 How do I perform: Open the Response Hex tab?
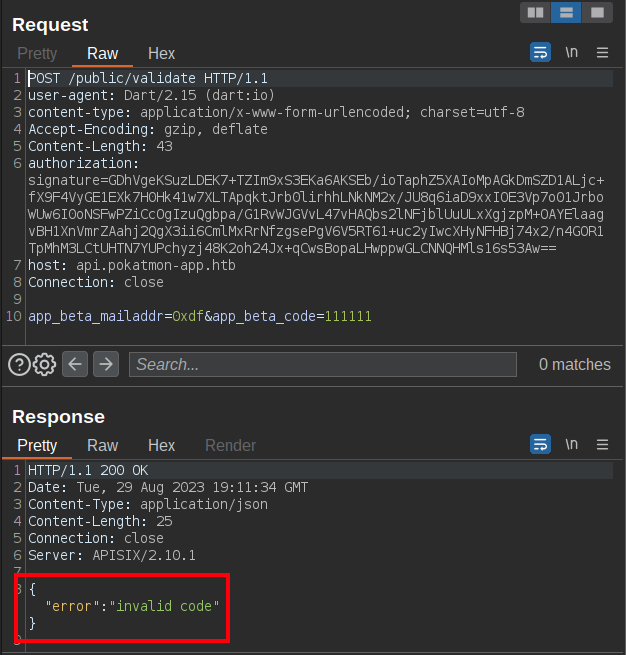pyautogui.click(x=161, y=445)
